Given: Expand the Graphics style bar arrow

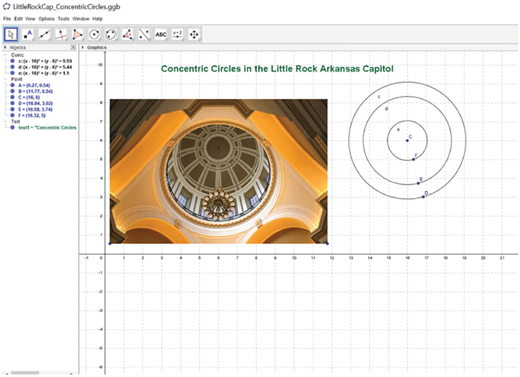Looking at the screenshot, I should (x=83, y=48).
